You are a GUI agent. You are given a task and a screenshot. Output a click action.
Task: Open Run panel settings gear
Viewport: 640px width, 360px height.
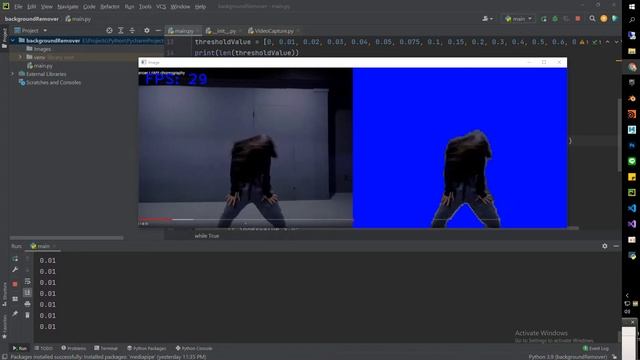[x=604, y=246]
